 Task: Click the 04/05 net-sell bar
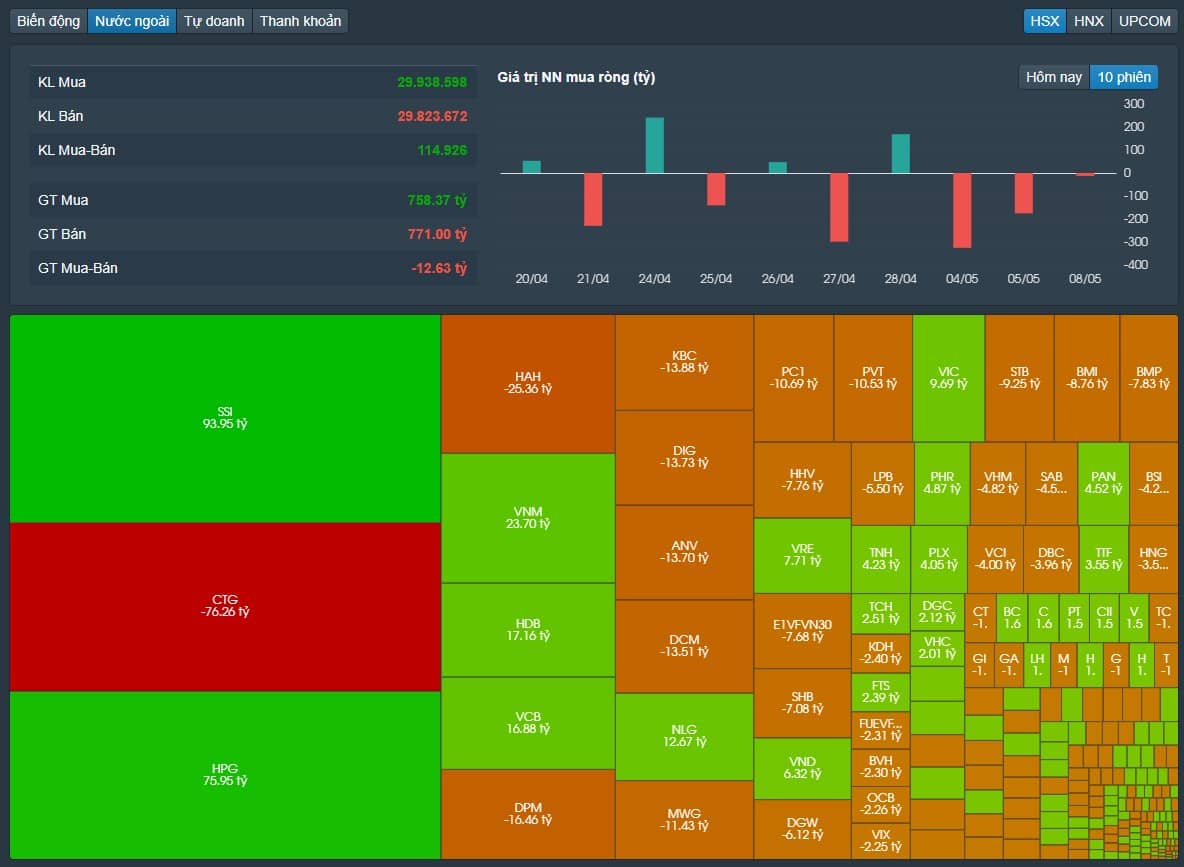(x=962, y=211)
